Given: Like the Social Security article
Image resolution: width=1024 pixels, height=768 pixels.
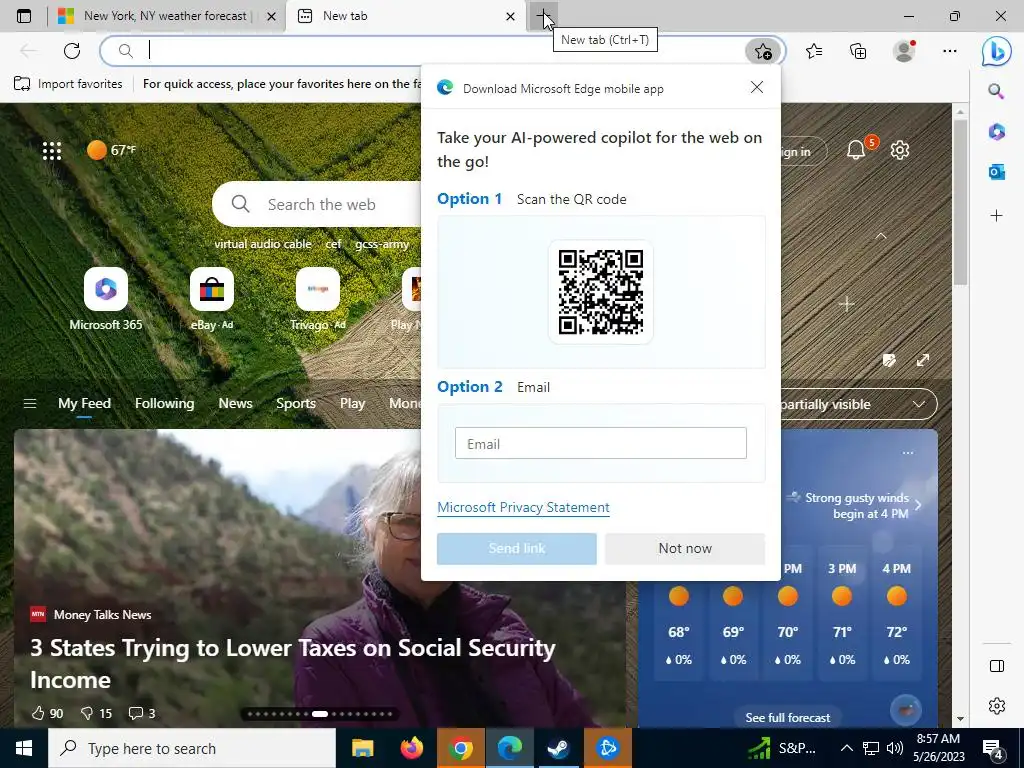Looking at the screenshot, I should coord(47,713).
